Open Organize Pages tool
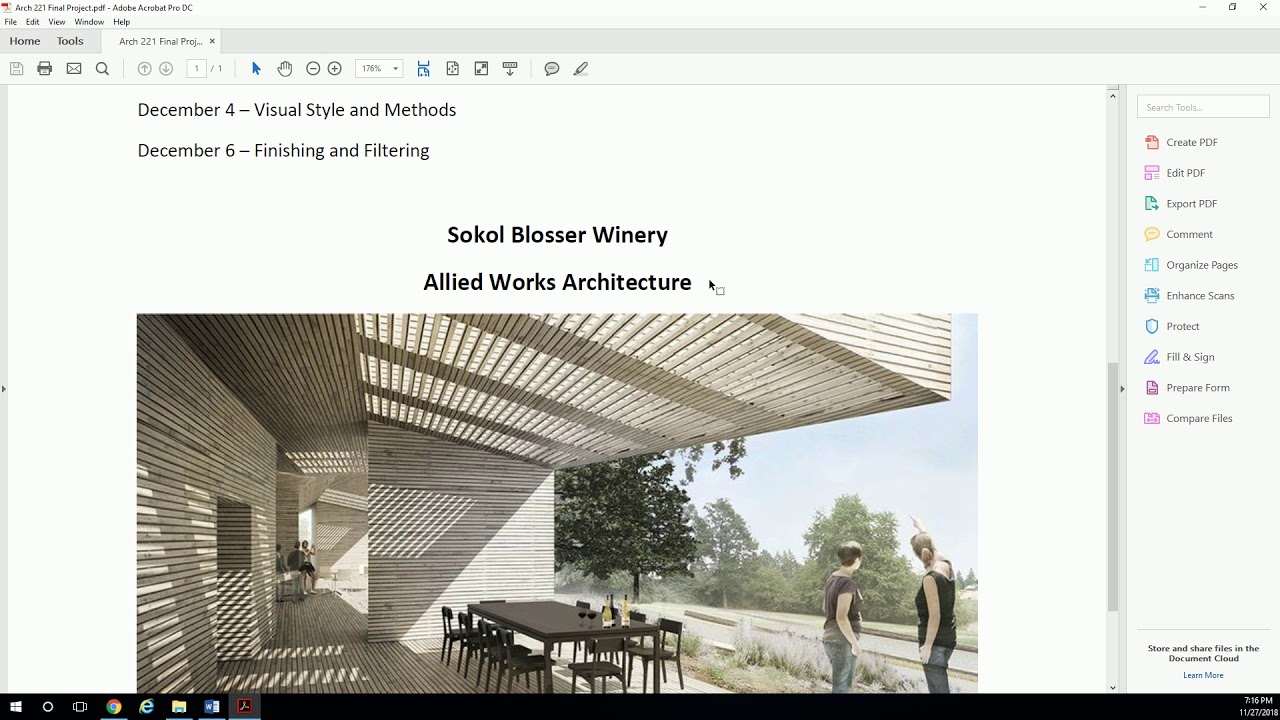The image size is (1280, 720). pos(1201,265)
